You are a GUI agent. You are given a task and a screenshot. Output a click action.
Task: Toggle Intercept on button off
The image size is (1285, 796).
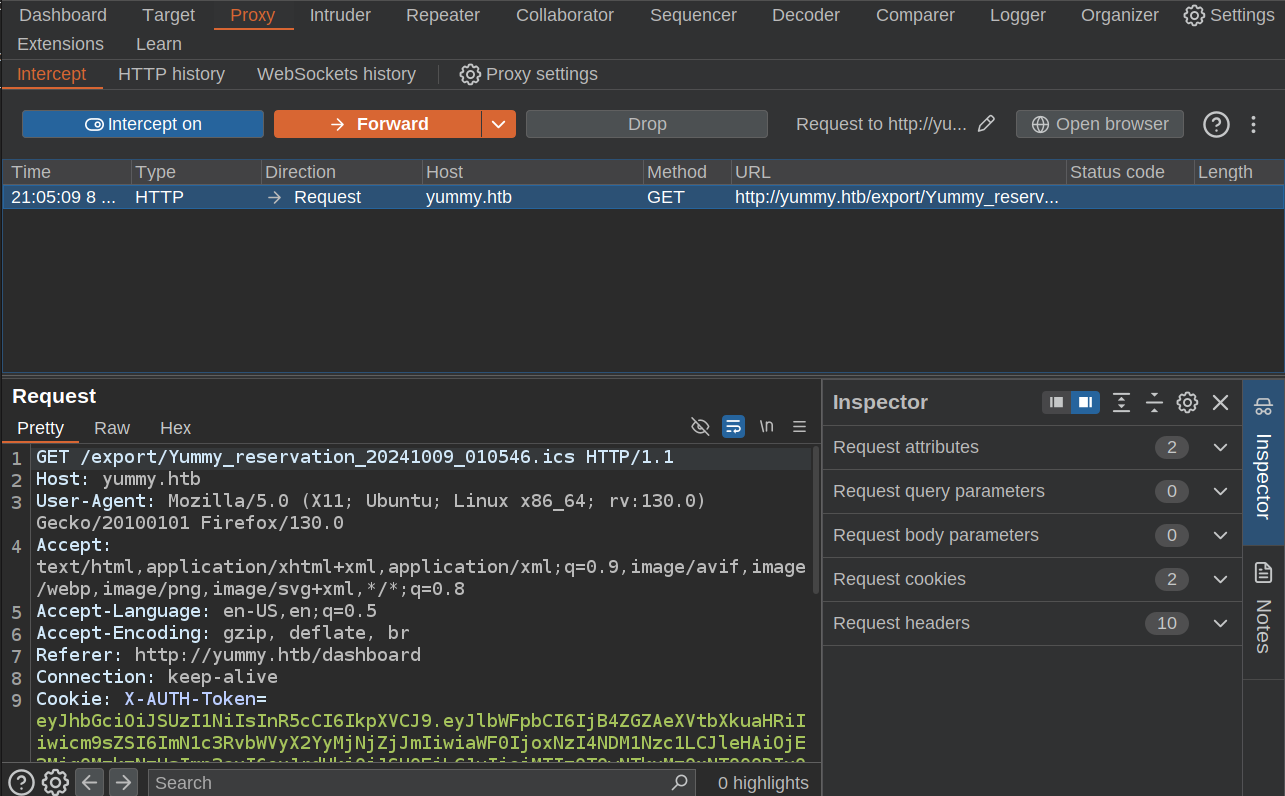click(143, 124)
